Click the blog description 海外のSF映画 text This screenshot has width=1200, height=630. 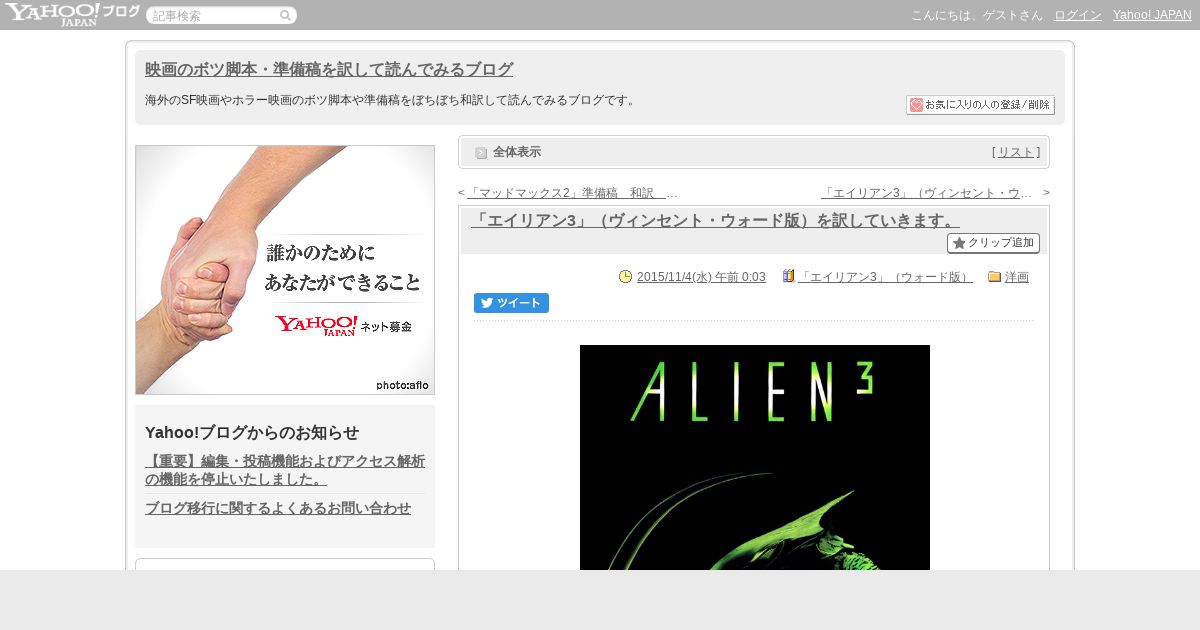(x=392, y=100)
